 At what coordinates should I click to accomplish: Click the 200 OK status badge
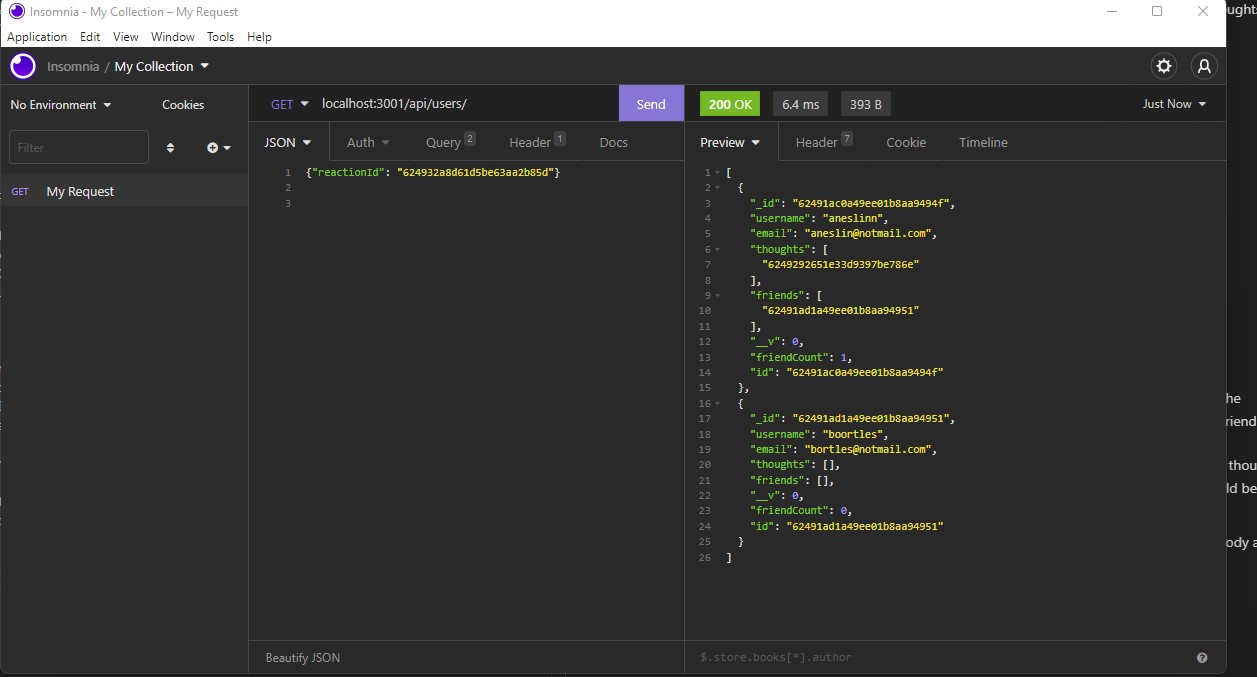point(730,104)
